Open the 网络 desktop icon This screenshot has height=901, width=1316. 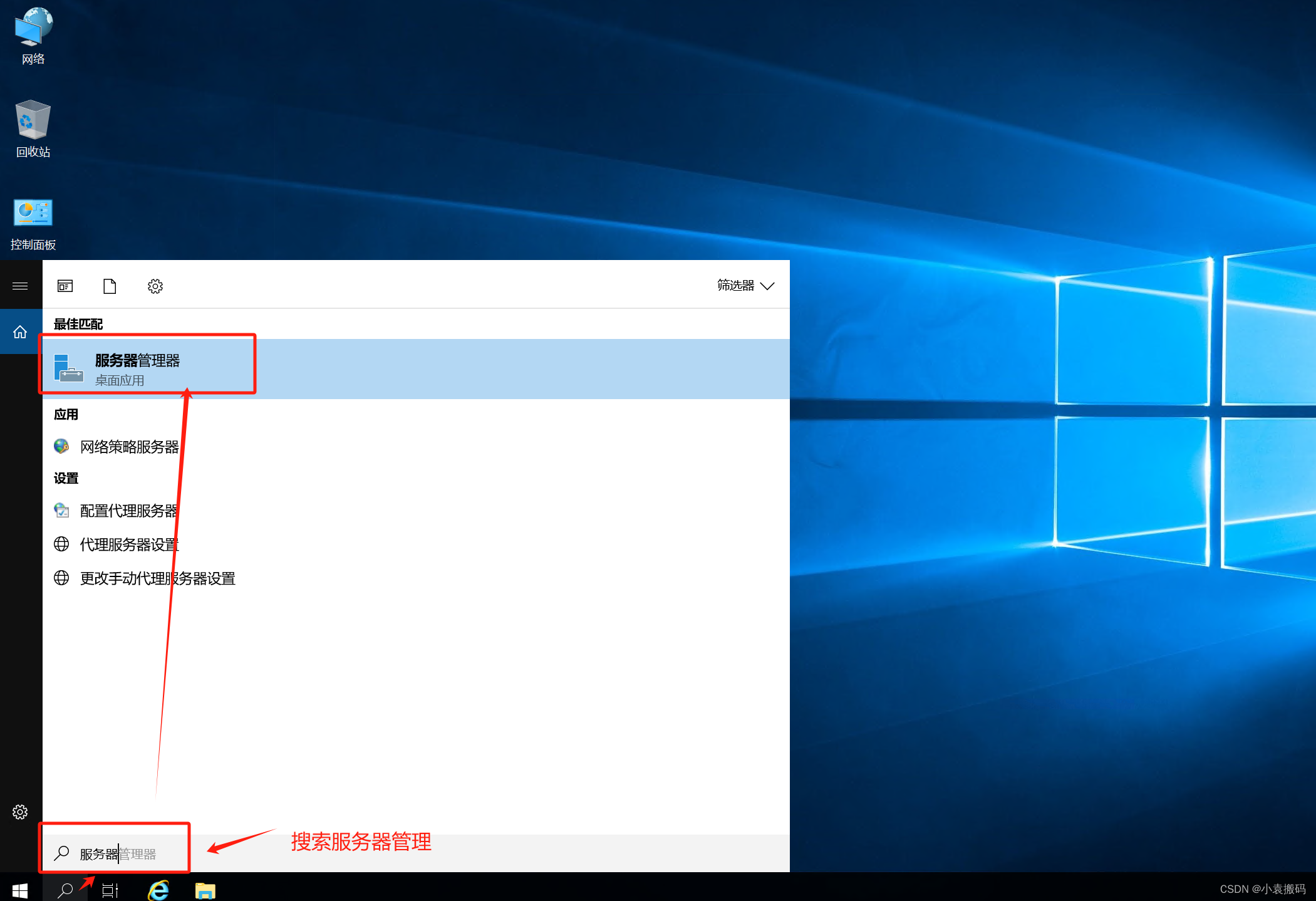click(33, 36)
